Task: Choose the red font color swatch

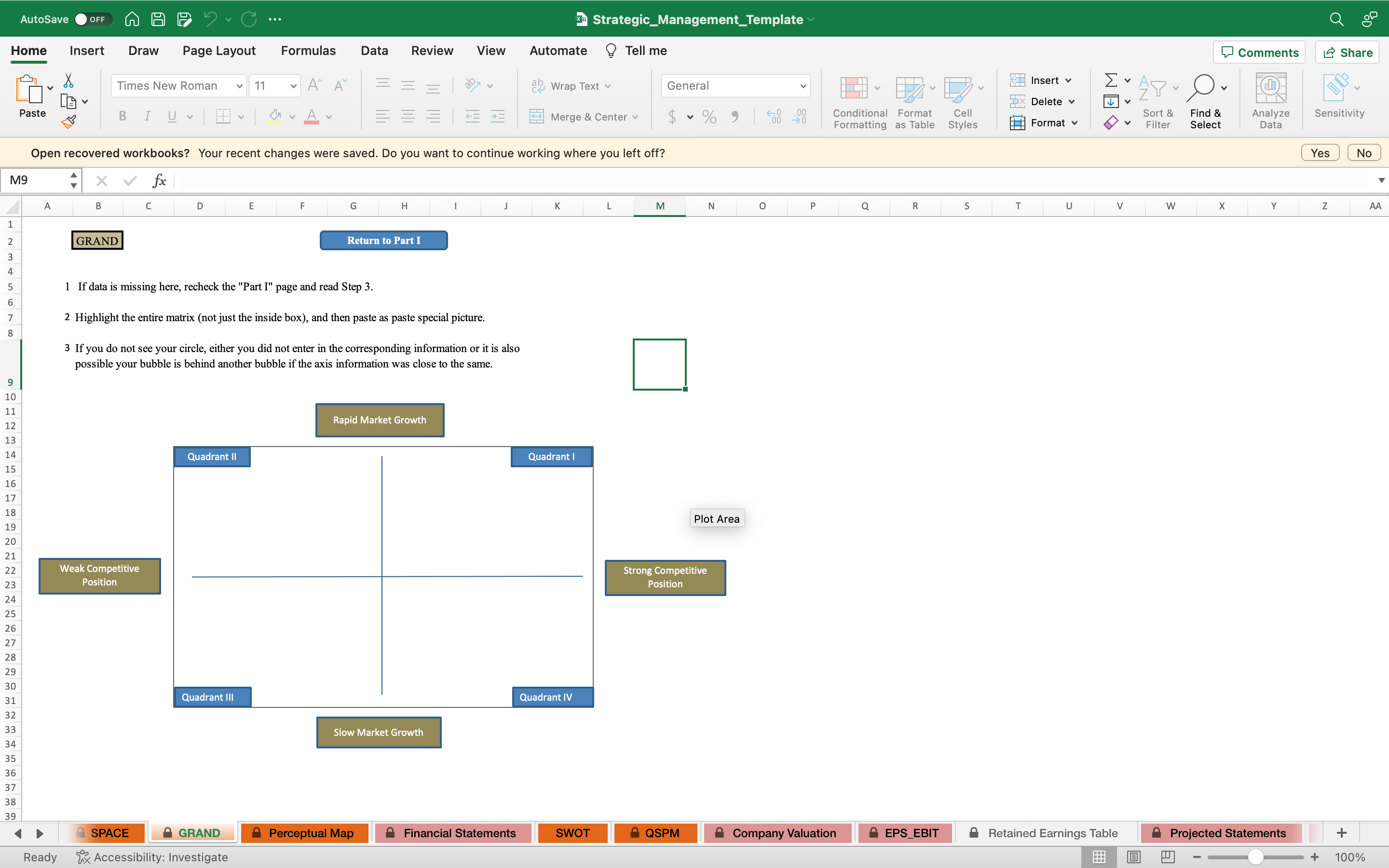Action: pyautogui.click(x=312, y=122)
